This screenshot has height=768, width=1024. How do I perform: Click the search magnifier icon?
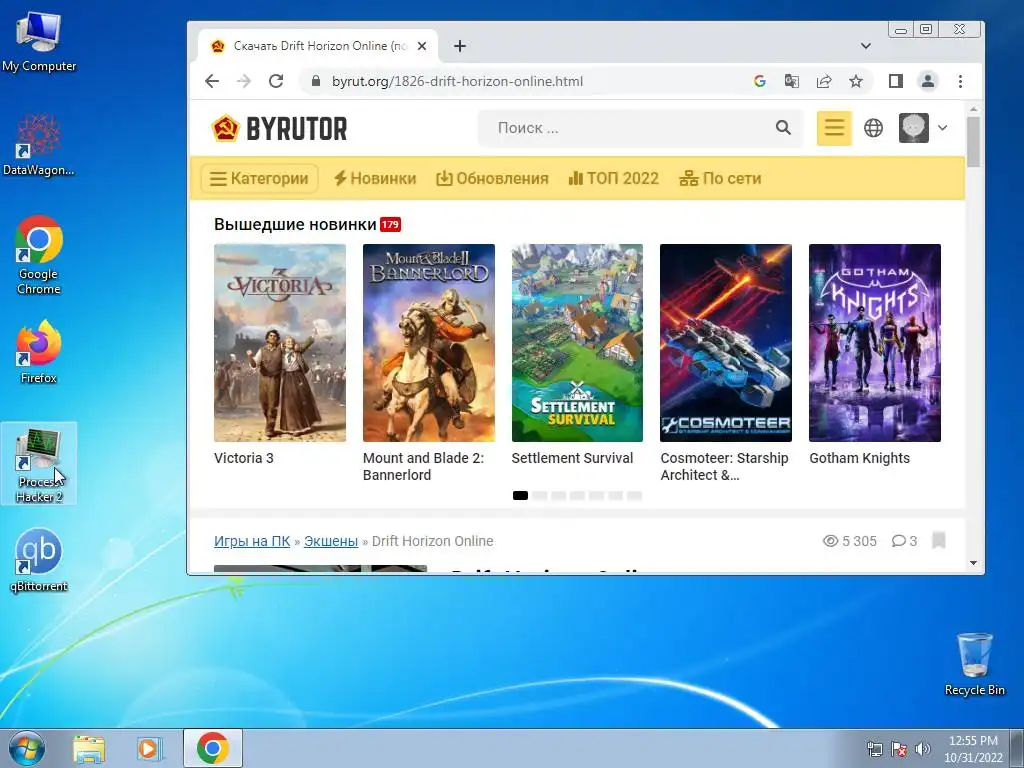pos(783,127)
